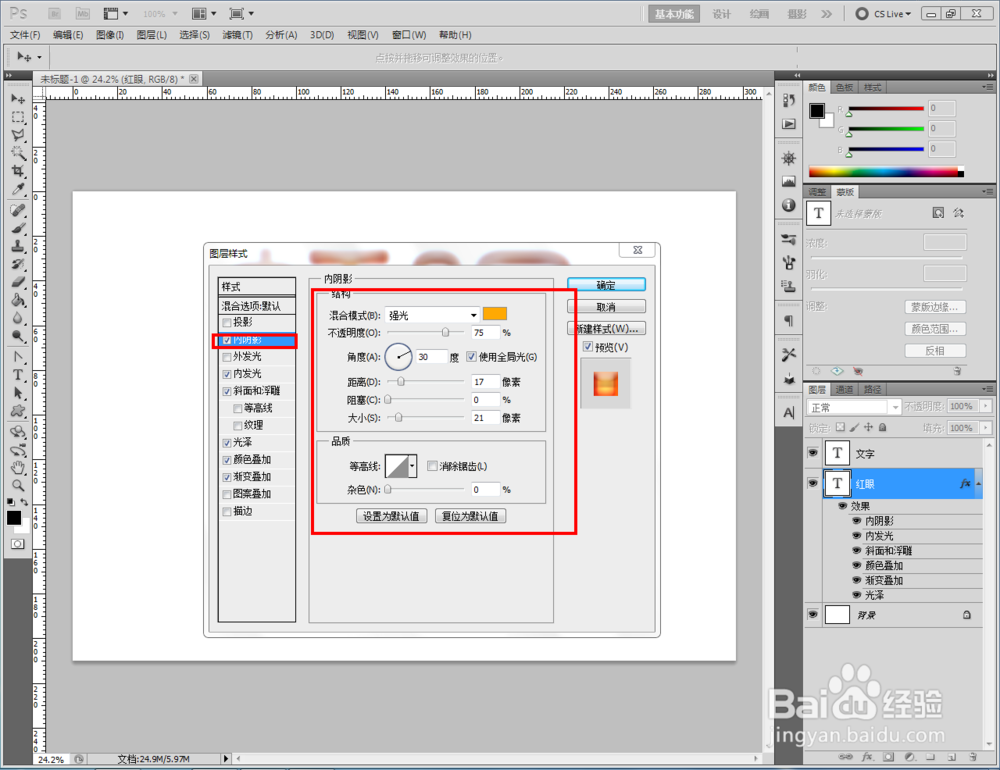Switch to the 色板 tab
This screenshot has width=1000, height=770.
tap(844, 87)
